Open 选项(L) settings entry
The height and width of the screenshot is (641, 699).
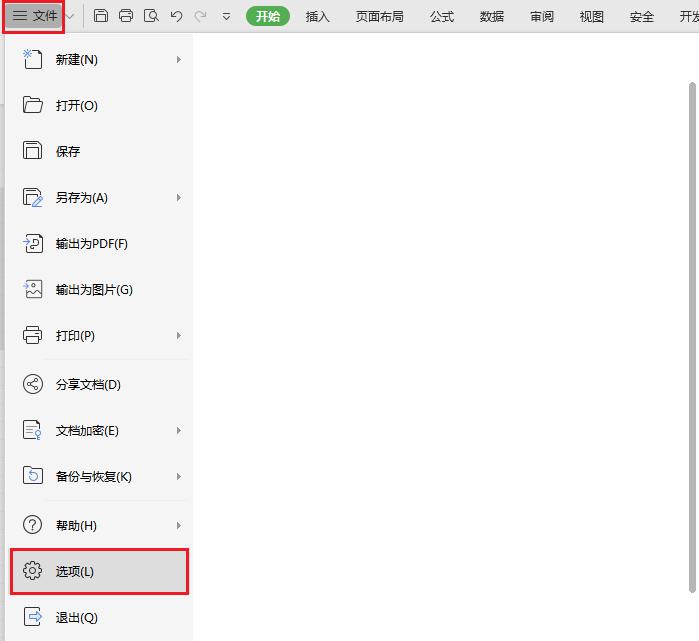tap(99, 571)
